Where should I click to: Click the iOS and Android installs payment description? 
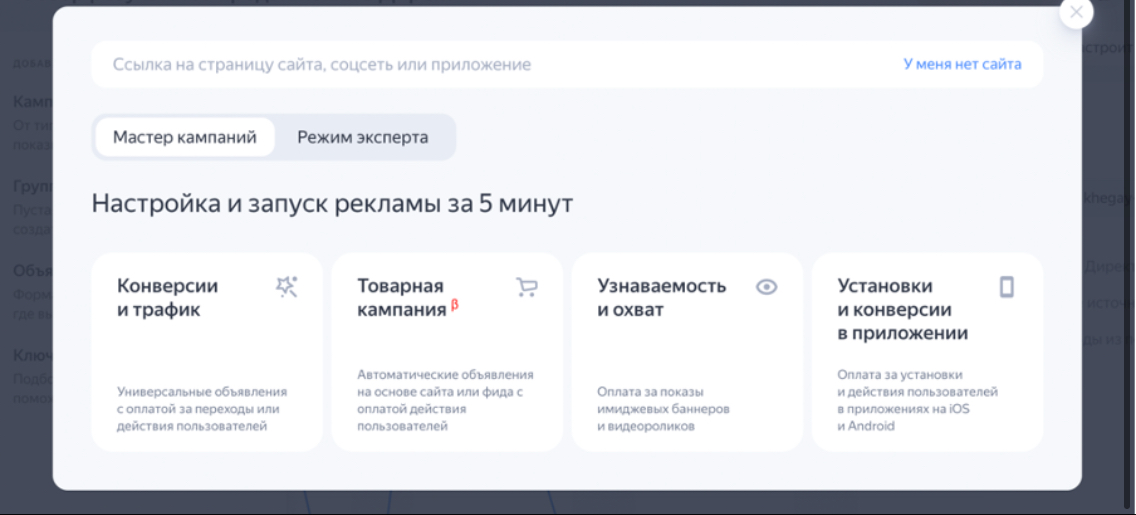tap(917, 400)
